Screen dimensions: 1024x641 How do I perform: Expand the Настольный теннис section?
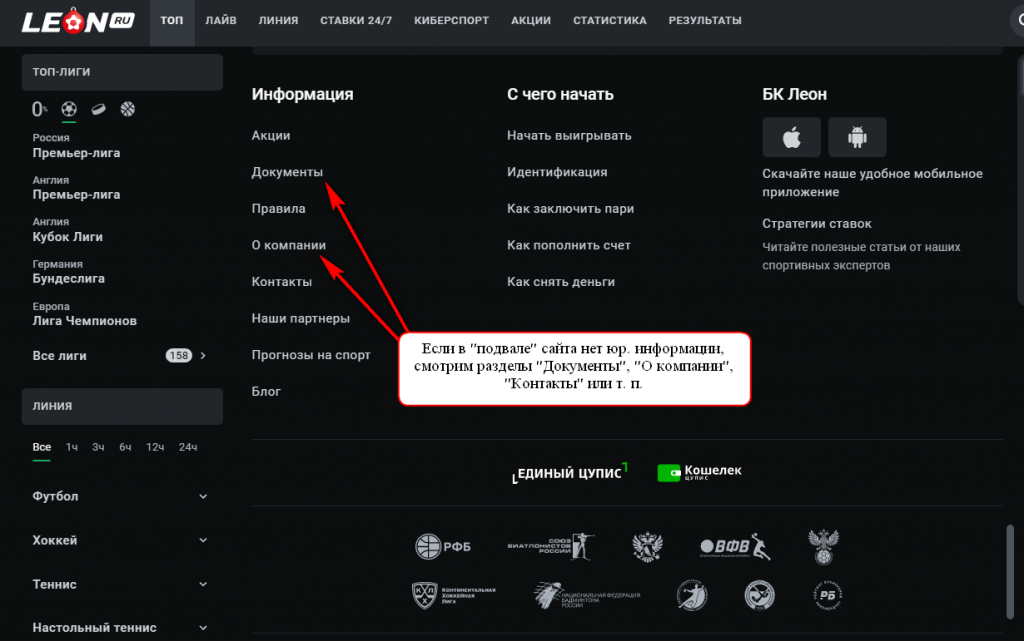point(121,627)
